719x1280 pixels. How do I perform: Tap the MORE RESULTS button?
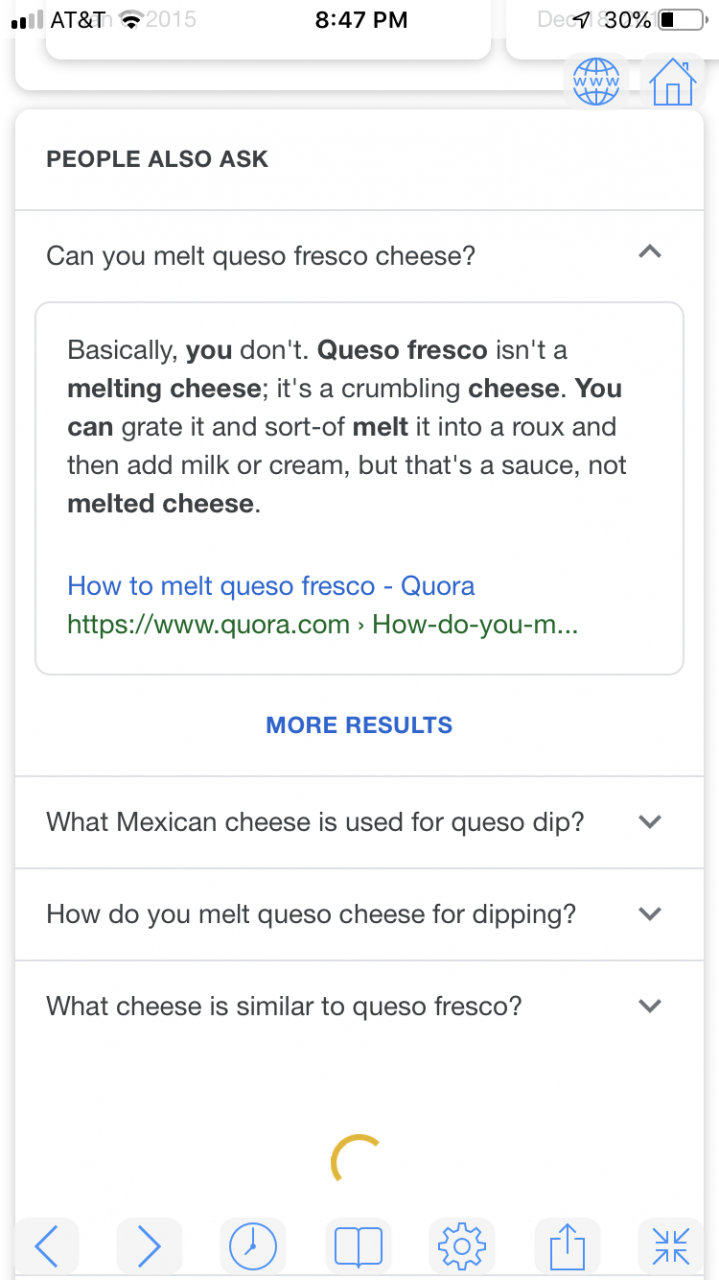(359, 725)
